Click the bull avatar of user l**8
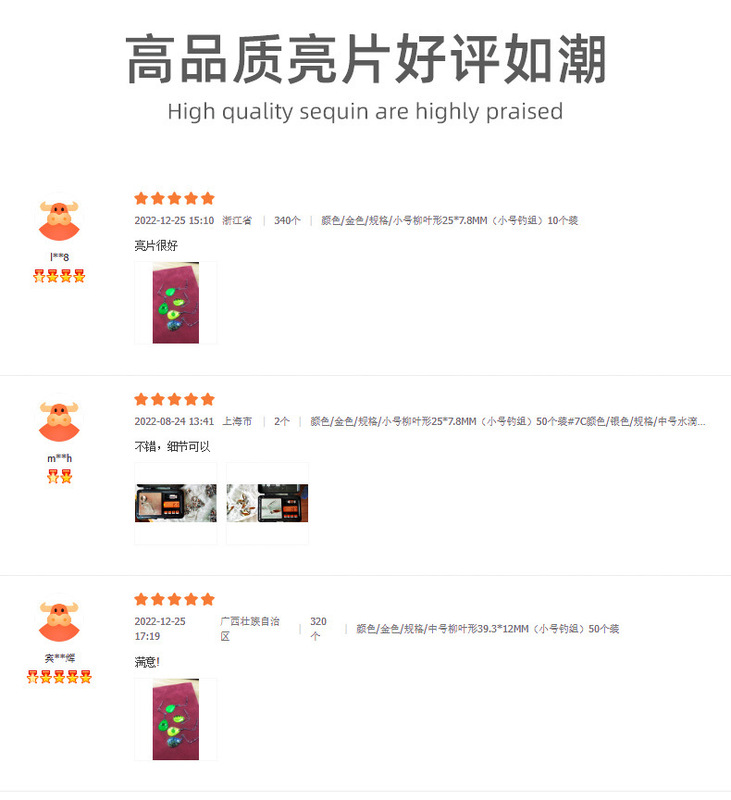Screen dimensions: 731x800 click(59, 220)
